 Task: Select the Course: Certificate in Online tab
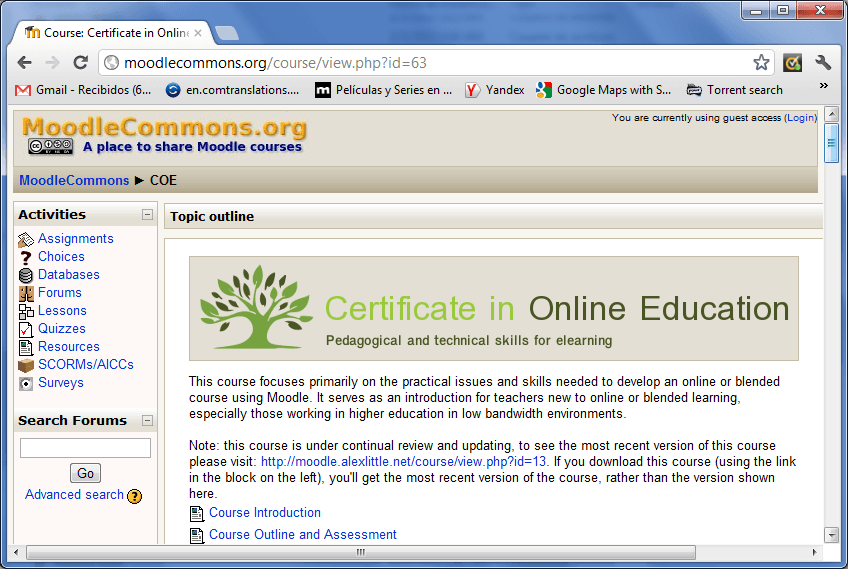pos(111,33)
